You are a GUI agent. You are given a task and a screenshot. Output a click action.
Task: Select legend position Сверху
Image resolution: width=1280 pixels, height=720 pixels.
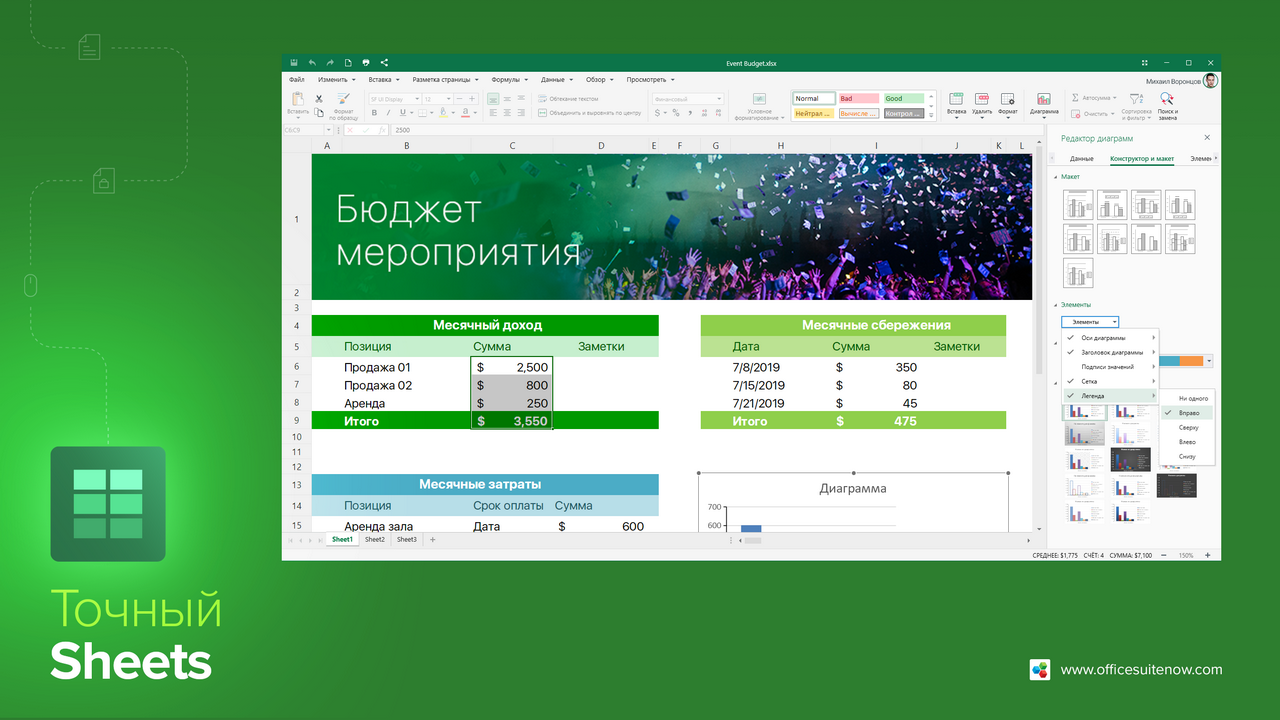coord(1188,427)
